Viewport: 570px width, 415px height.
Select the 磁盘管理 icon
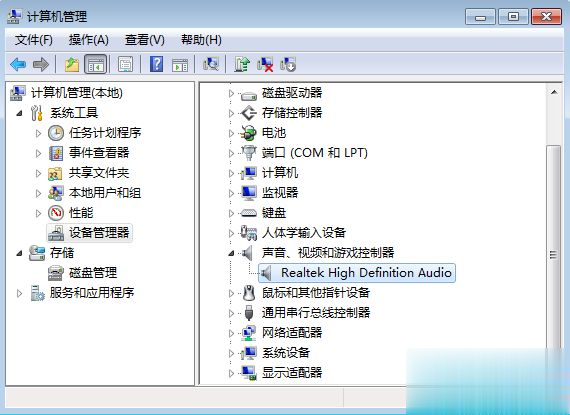(x=56, y=273)
